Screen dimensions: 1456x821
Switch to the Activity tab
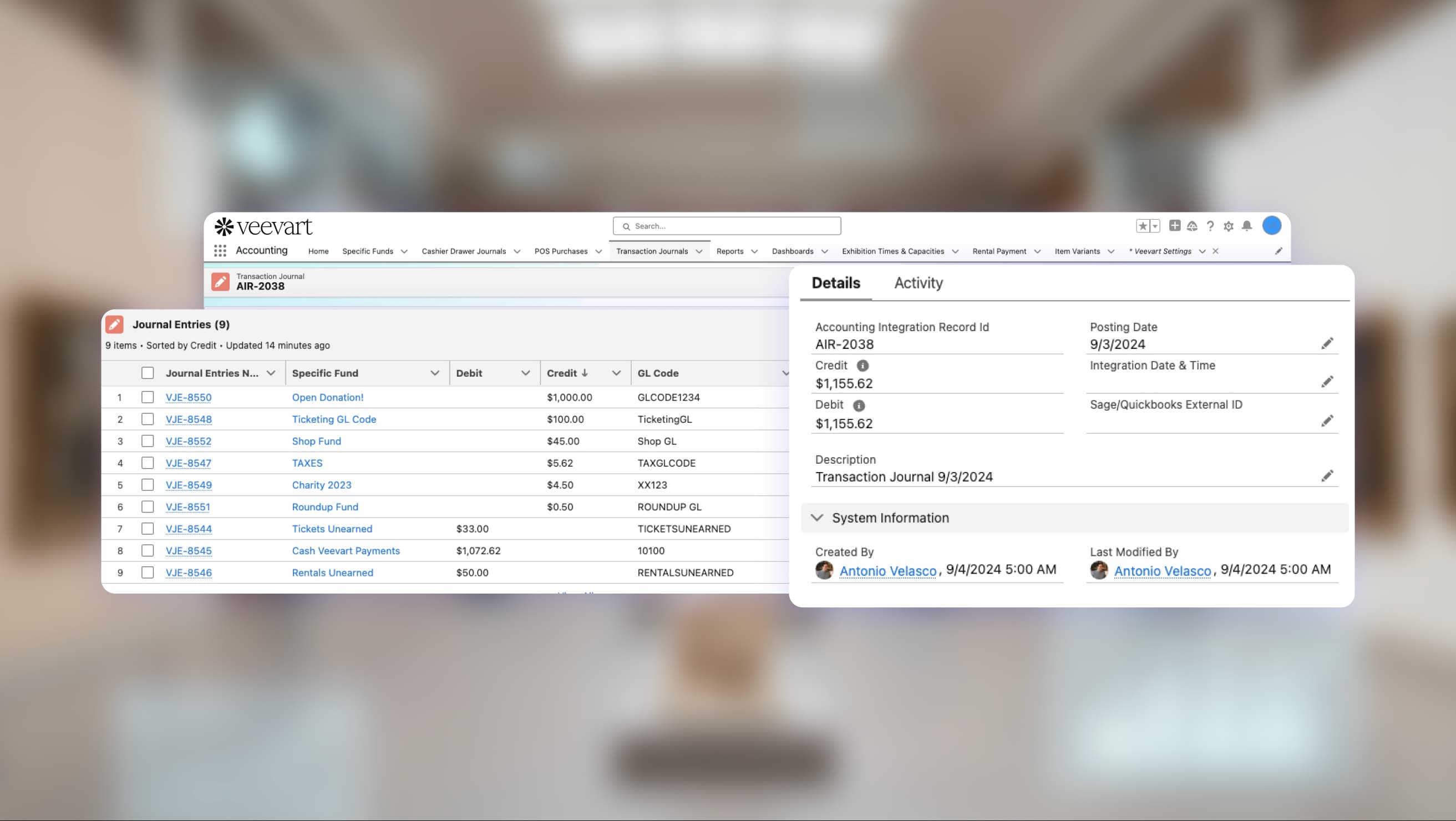[x=918, y=283]
